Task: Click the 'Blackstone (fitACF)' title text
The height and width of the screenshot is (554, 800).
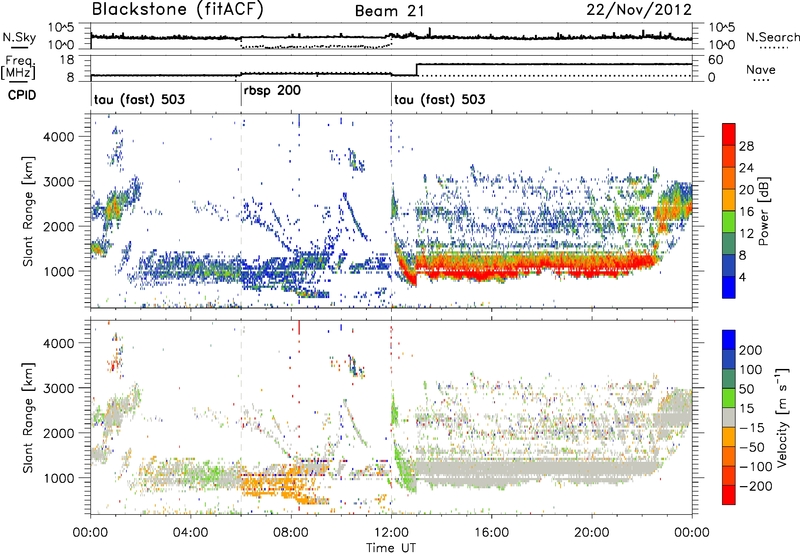Action: (x=177, y=10)
